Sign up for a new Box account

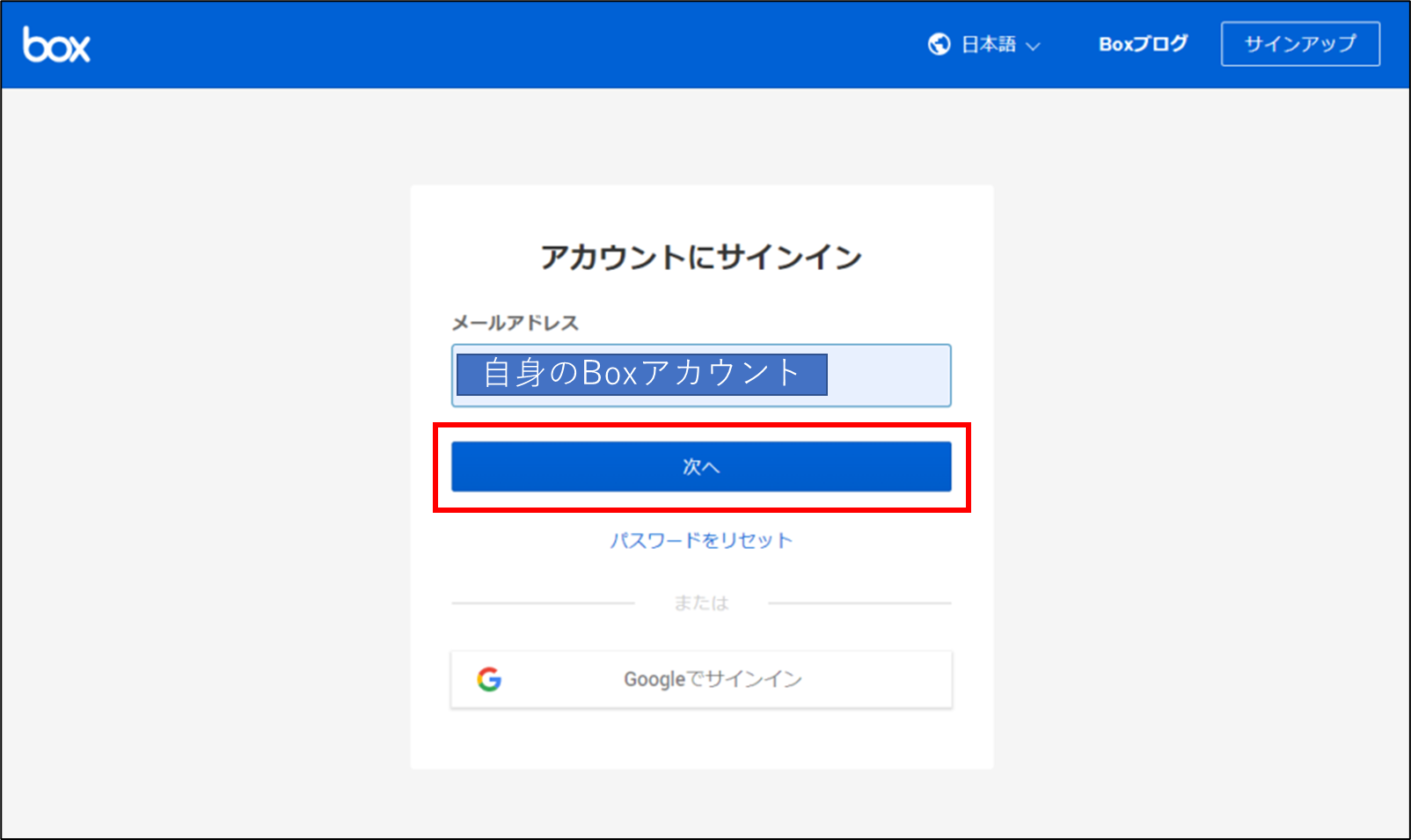1300,44
